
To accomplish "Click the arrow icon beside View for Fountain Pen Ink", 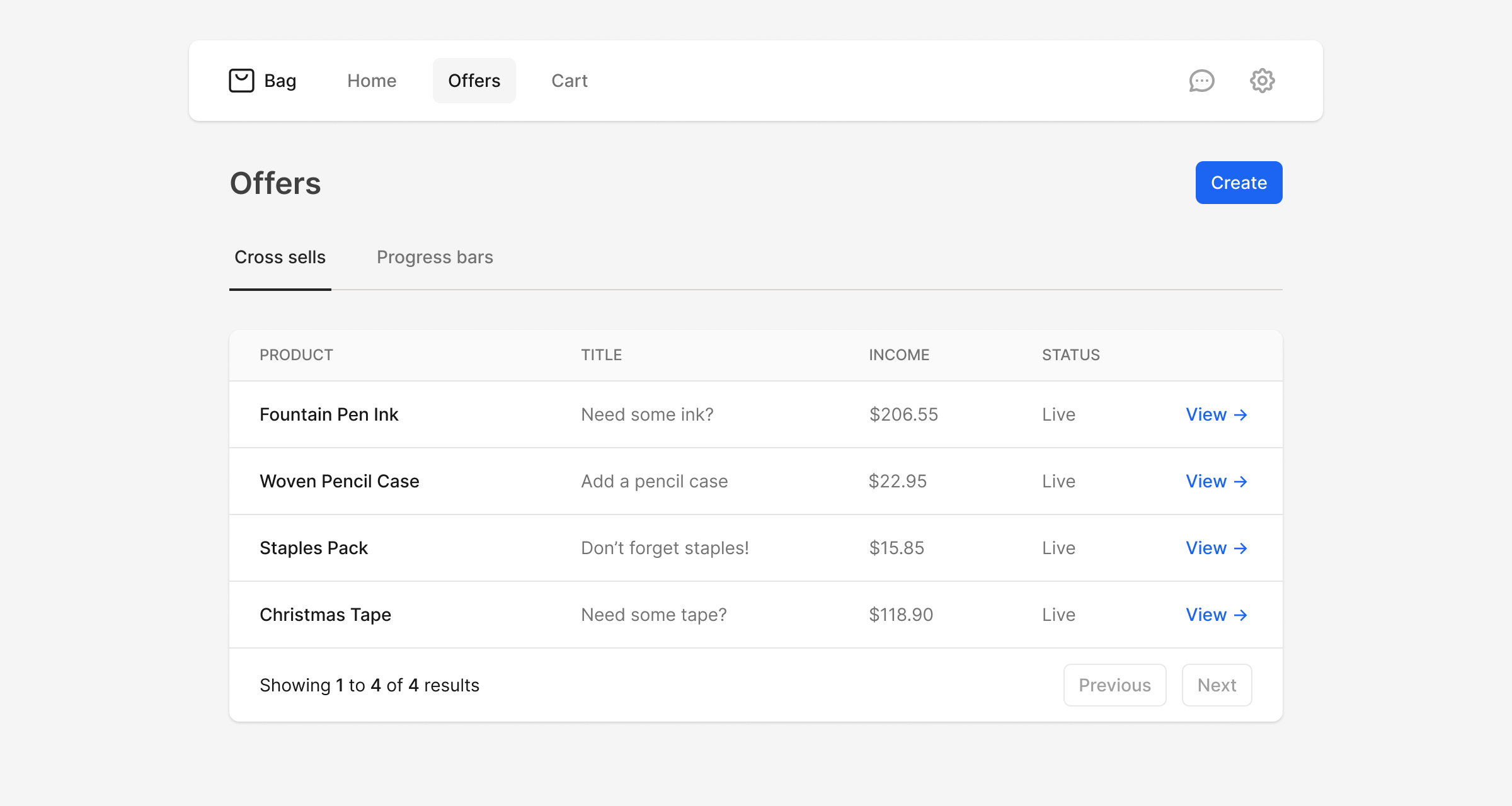I will click(1241, 415).
